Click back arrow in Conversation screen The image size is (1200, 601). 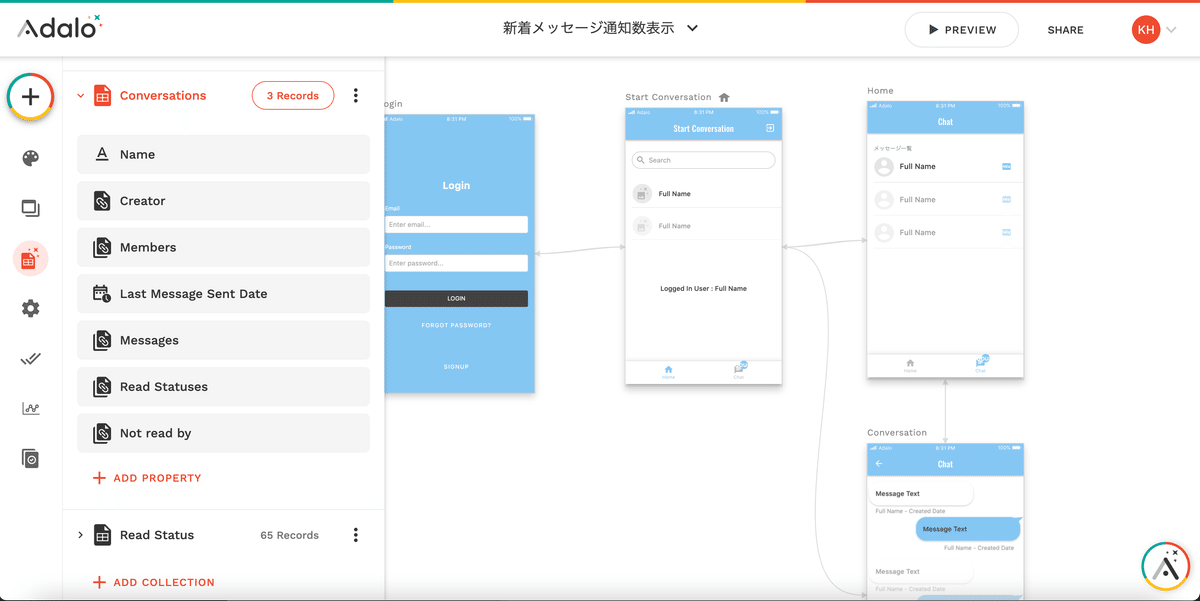click(x=879, y=464)
